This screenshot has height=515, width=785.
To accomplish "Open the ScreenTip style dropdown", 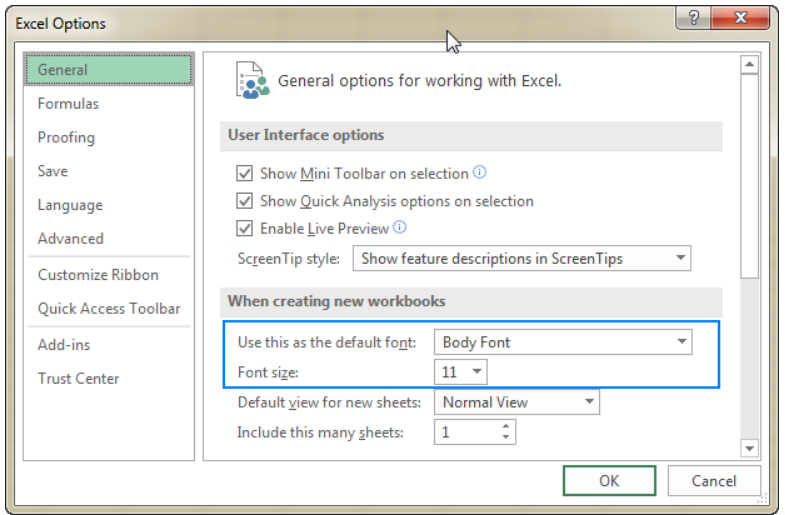I will coord(522,258).
